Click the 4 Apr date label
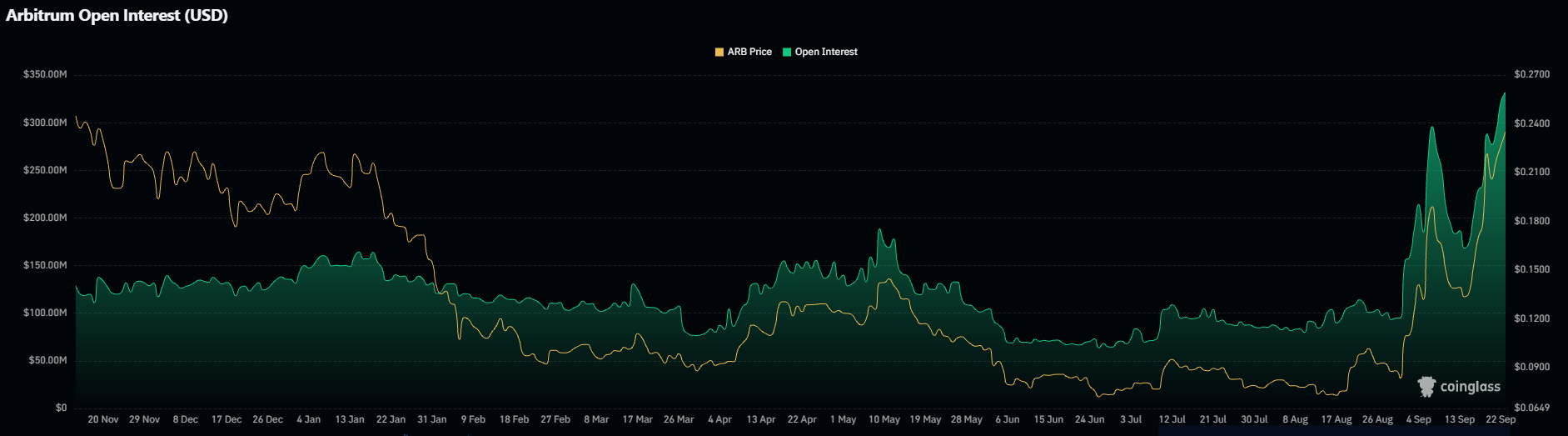 (720, 419)
